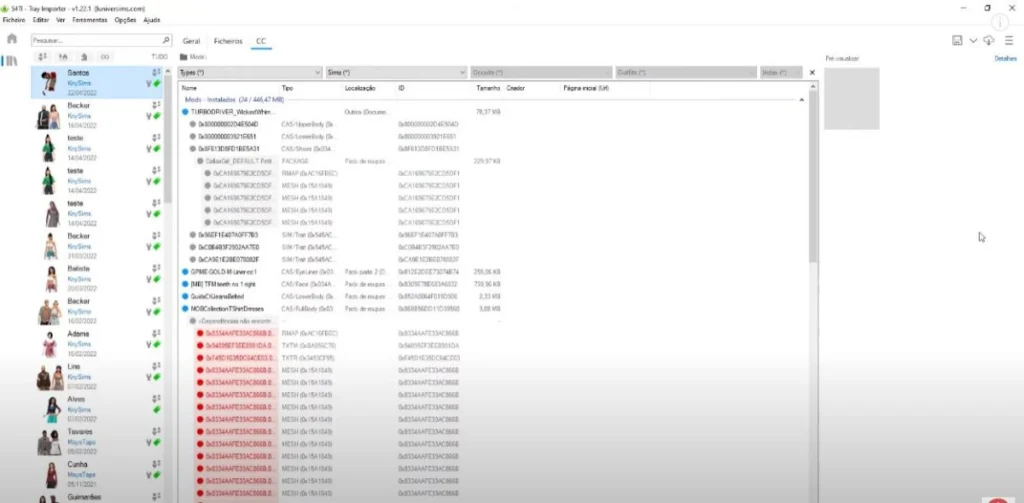Expand the chevron next to the save icon
Screen dimensions: 1024x503
(x=973, y=41)
